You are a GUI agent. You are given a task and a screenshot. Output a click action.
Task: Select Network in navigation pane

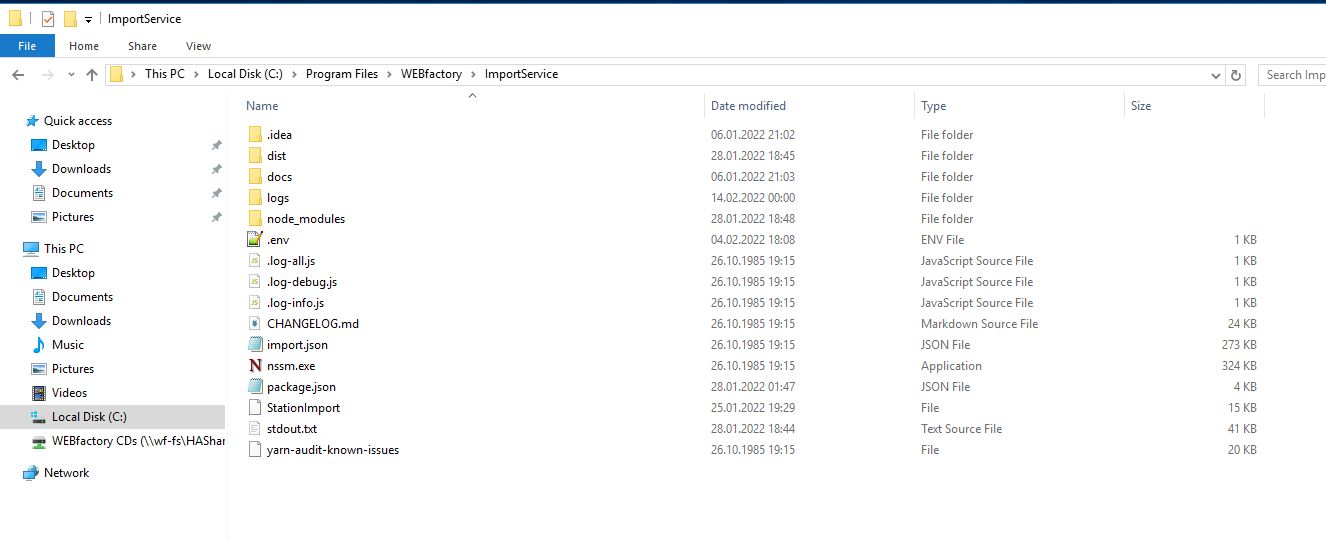66,473
